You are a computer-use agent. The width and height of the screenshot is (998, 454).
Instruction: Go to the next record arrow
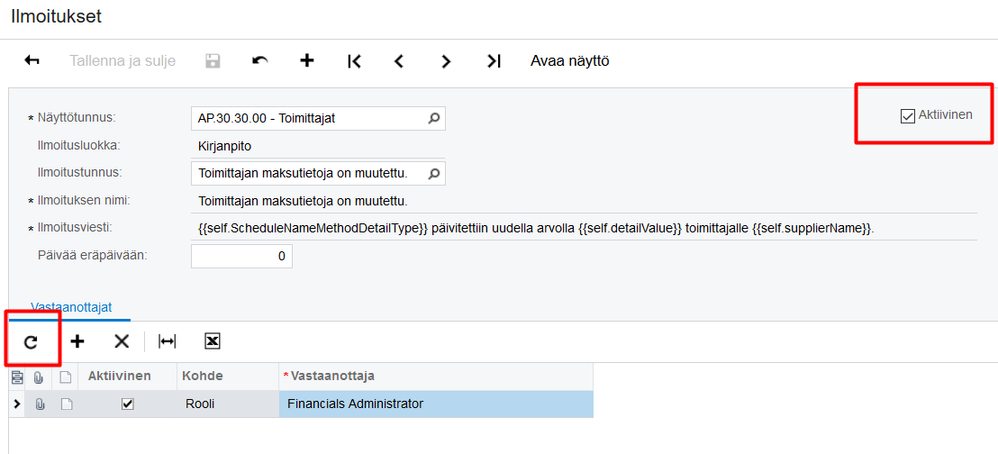point(446,61)
